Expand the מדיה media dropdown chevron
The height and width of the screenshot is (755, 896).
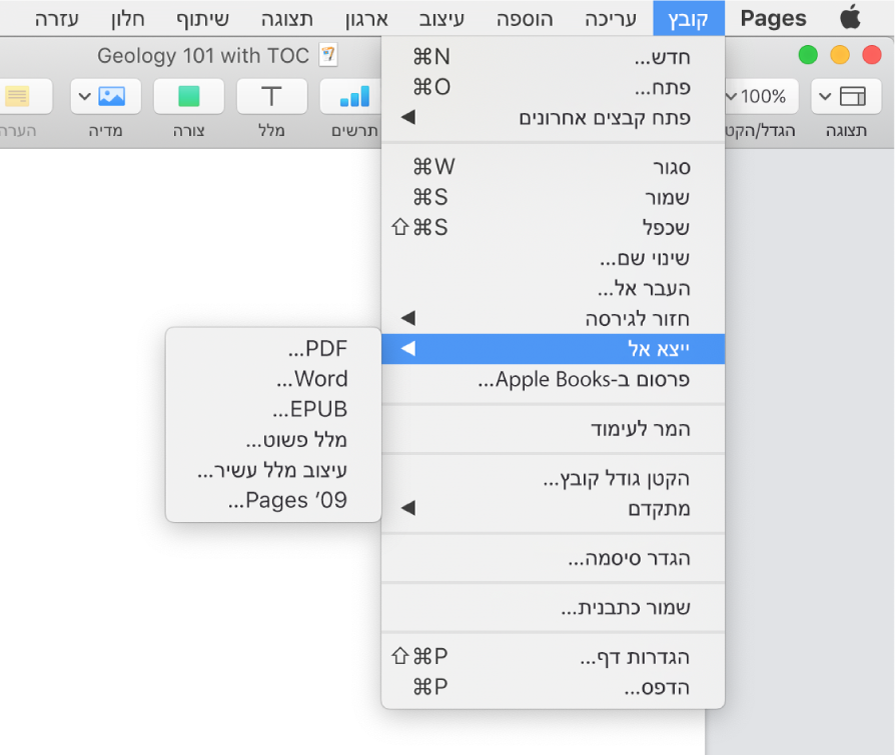85,96
